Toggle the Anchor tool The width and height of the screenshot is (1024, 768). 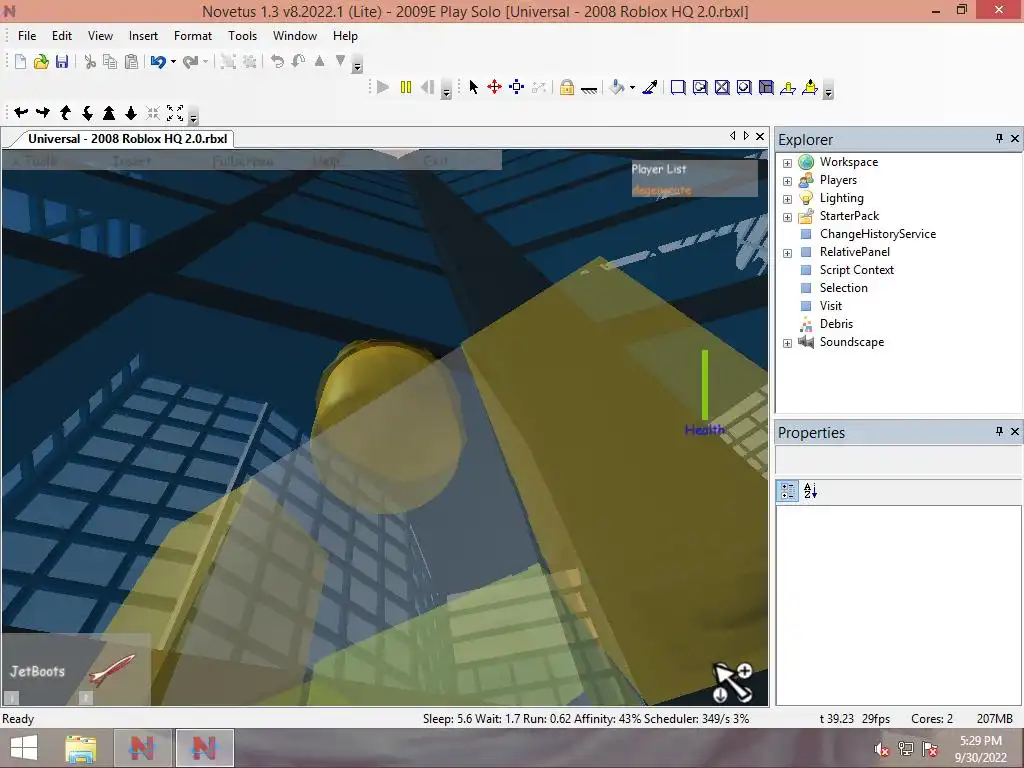tap(588, 88)
